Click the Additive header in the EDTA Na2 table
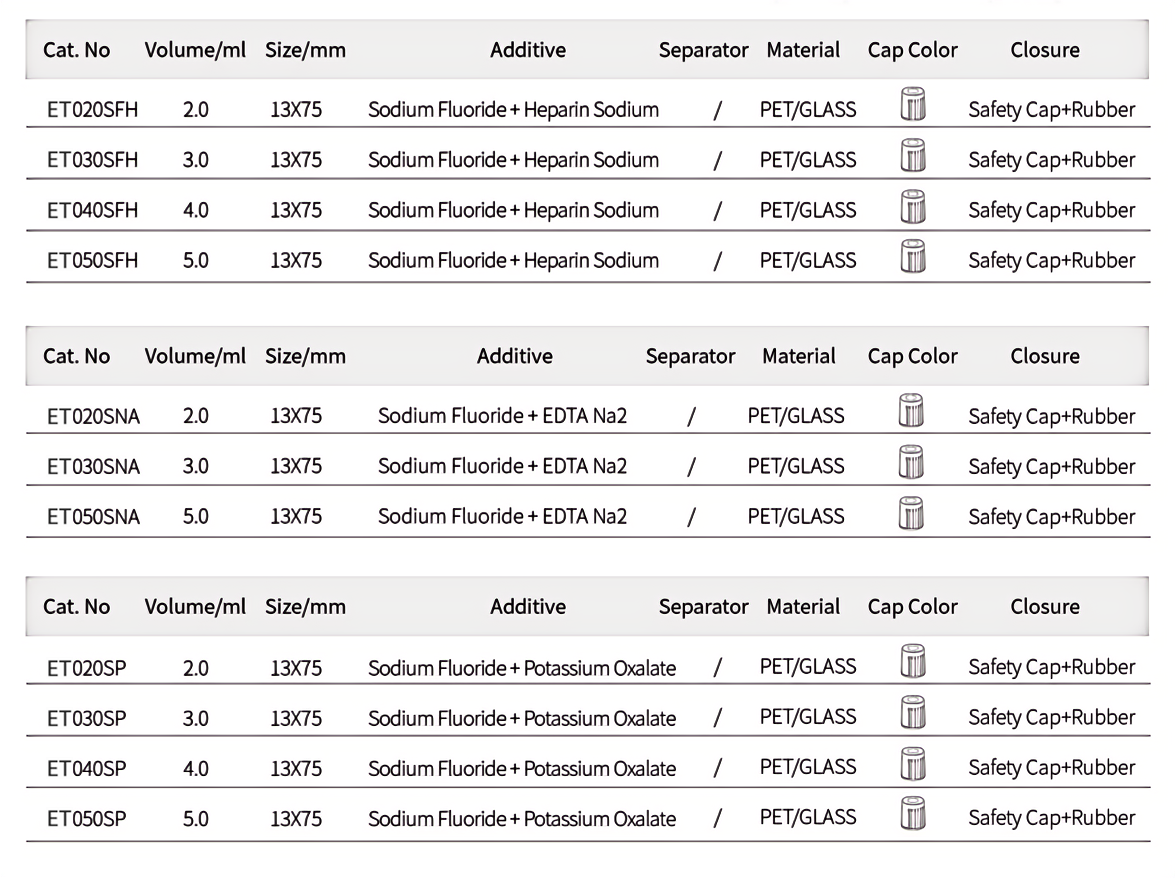Screen dimensions: 1175x878 [x=514, y=356]
